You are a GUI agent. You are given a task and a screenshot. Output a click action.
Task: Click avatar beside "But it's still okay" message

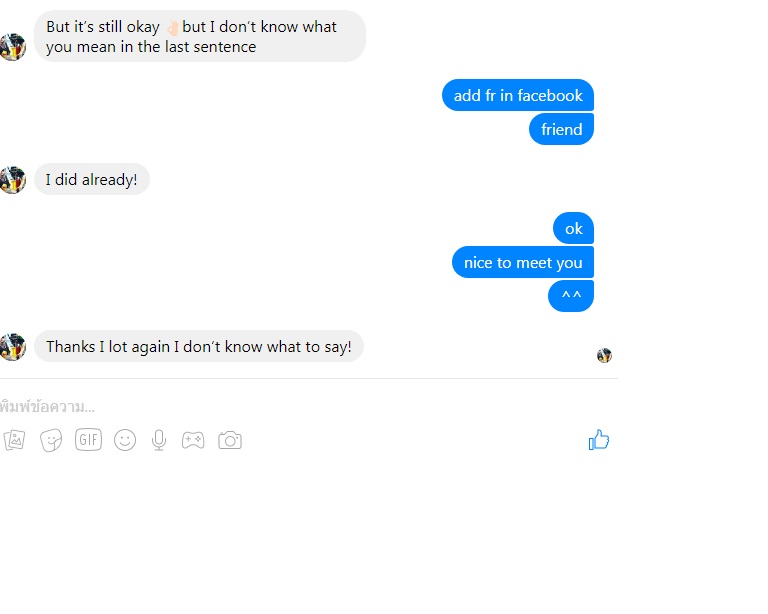point(12,47)
